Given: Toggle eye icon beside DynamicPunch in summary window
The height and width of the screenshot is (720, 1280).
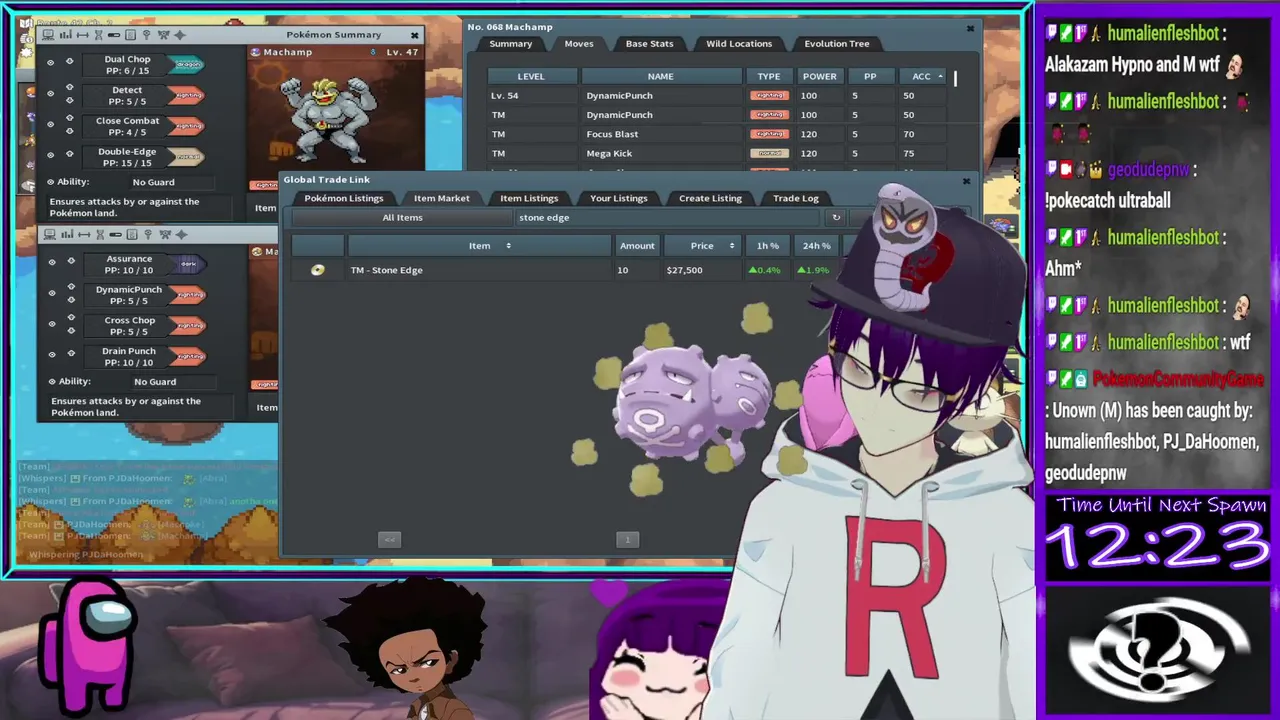Looking at the screenshot, I should point(52,293).
